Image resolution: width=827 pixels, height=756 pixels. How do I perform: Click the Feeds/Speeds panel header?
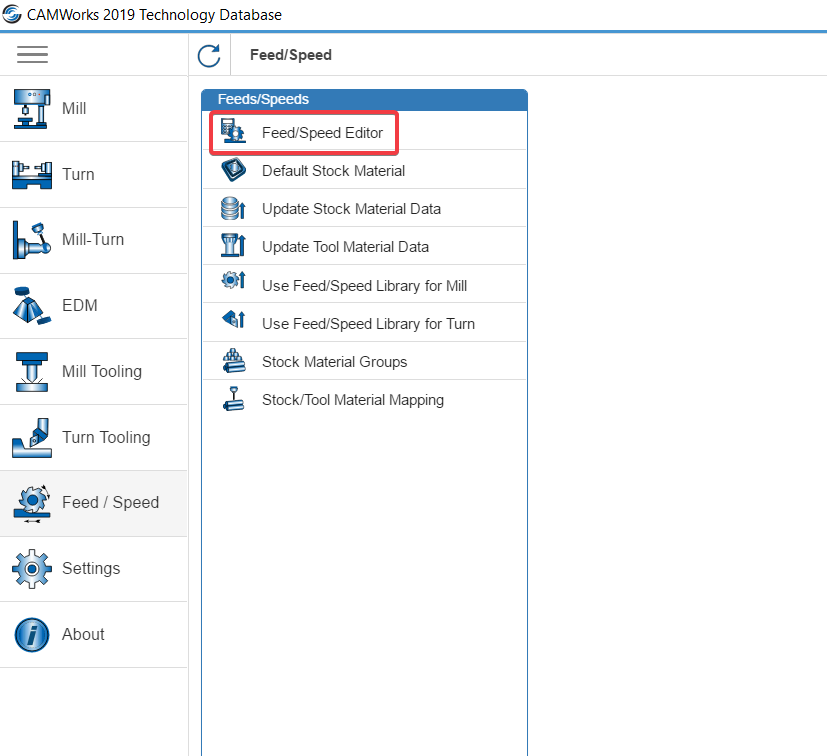pos(364,100)
